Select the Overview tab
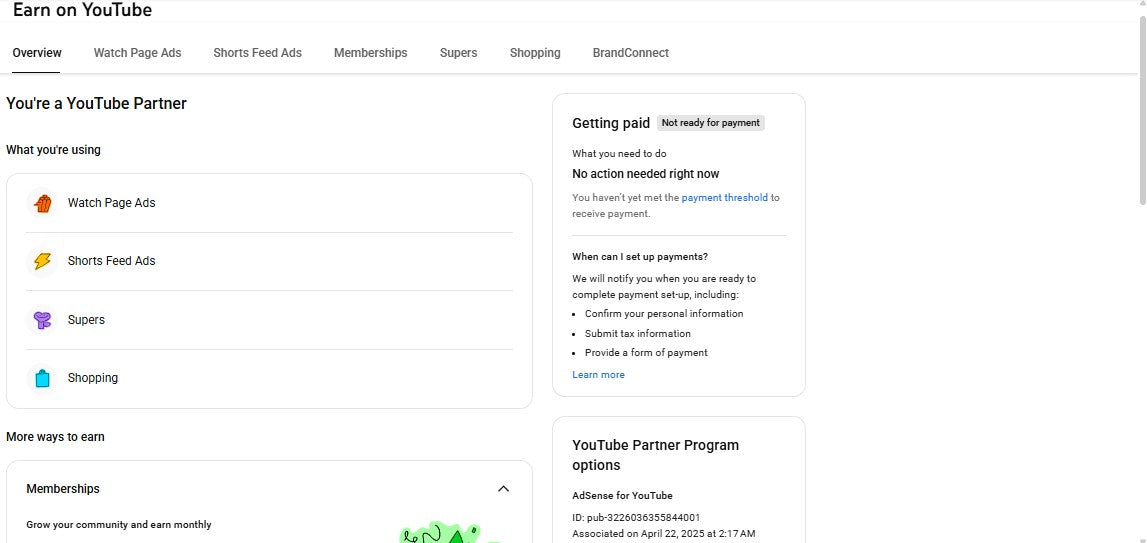This screenshot has height=543, width=1147. 37,53
